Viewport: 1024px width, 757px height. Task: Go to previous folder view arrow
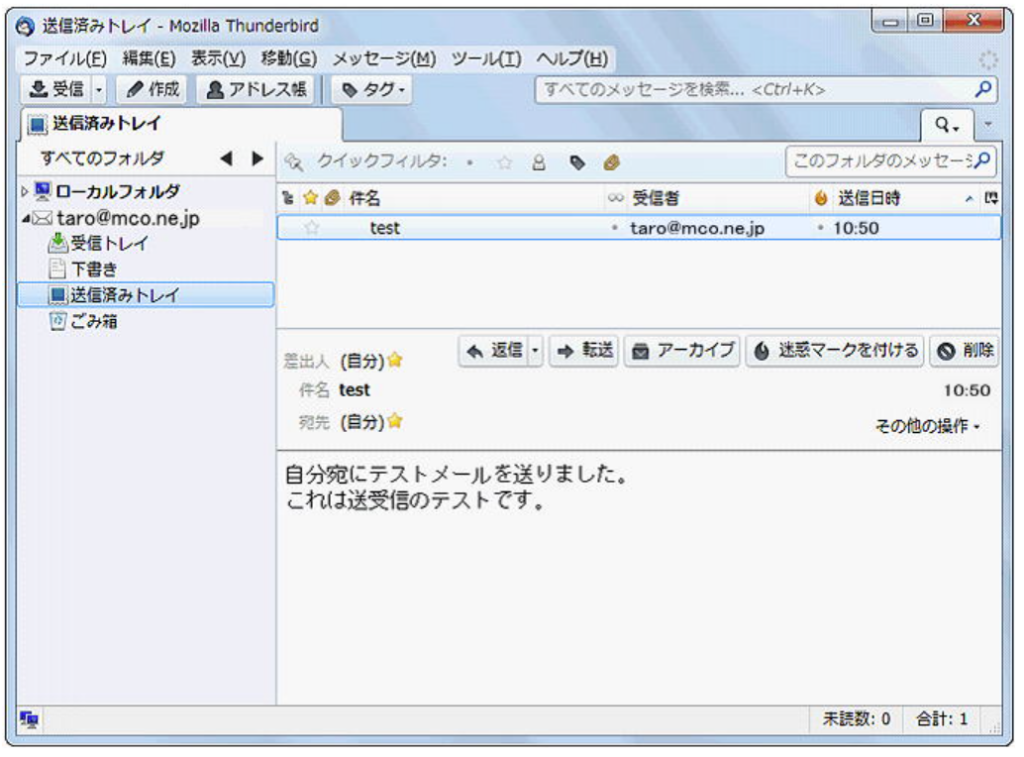[x=227, y=158]
